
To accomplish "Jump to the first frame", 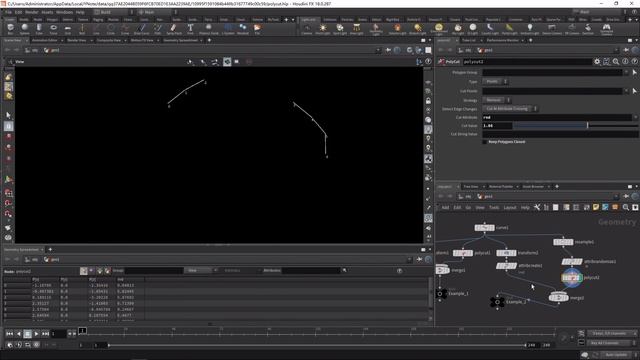I will coord(9,334).
